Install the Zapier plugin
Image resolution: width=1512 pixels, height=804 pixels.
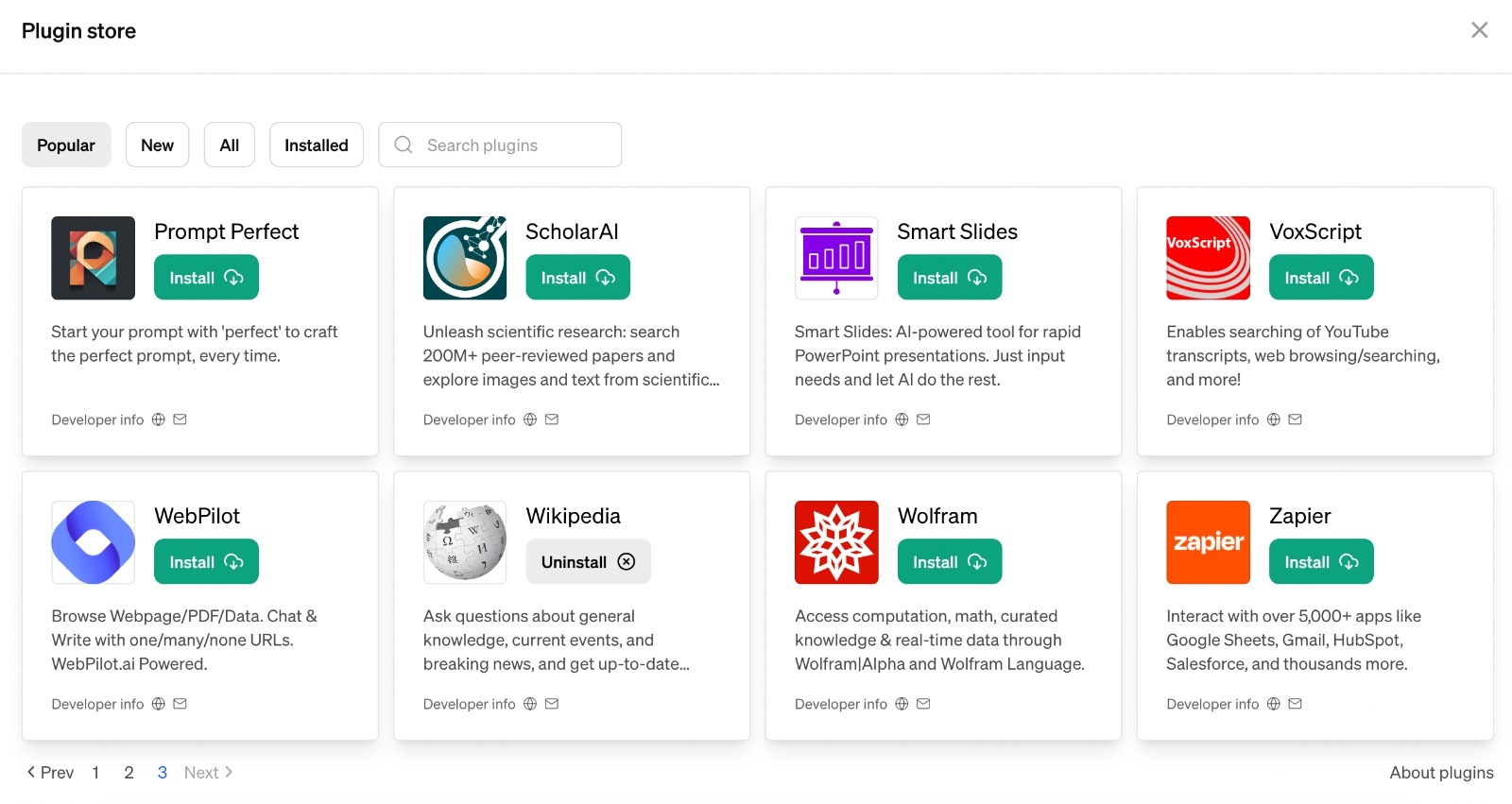1320,562
